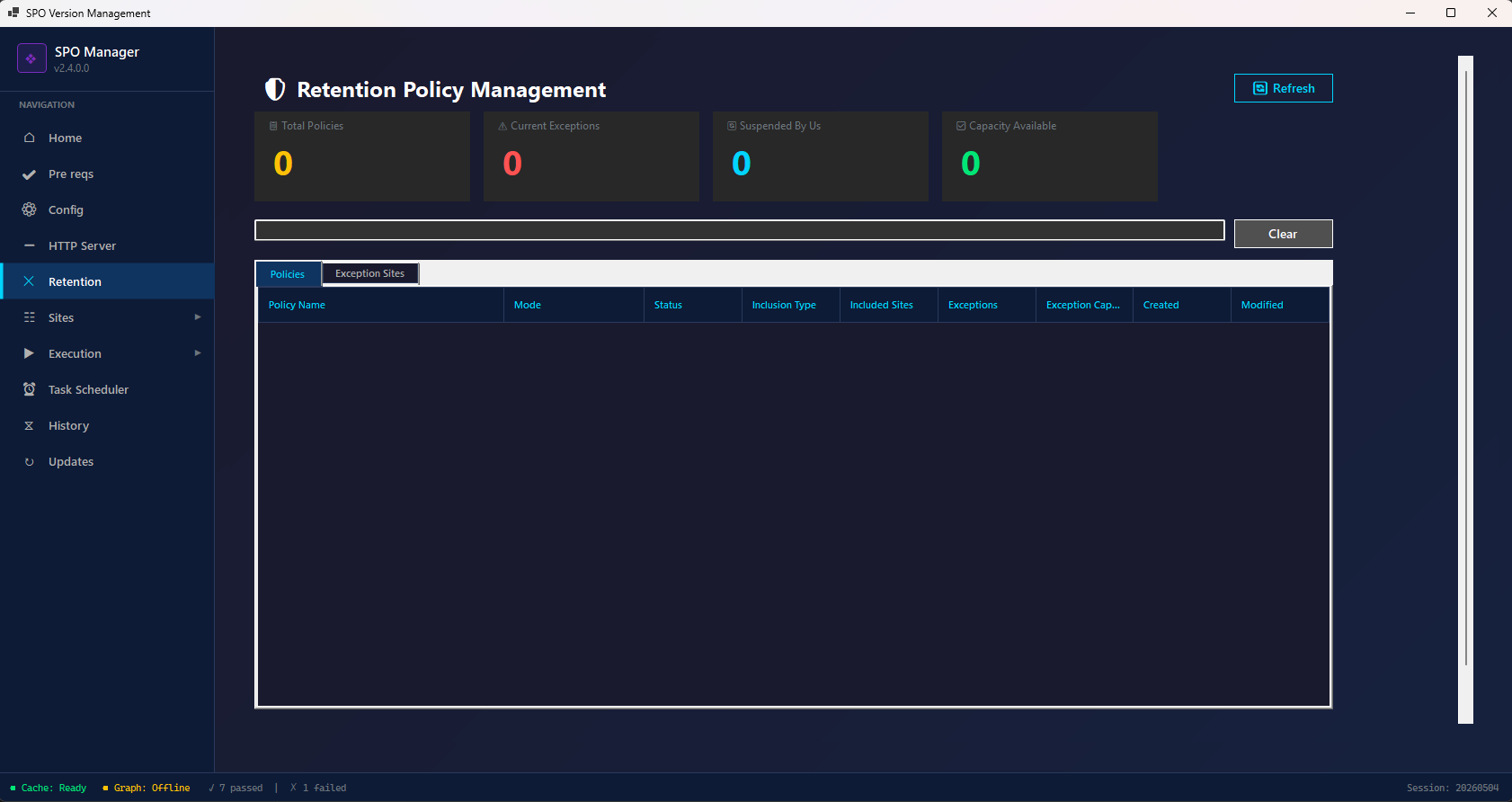Expand the Sites submenu arrow

198,317
